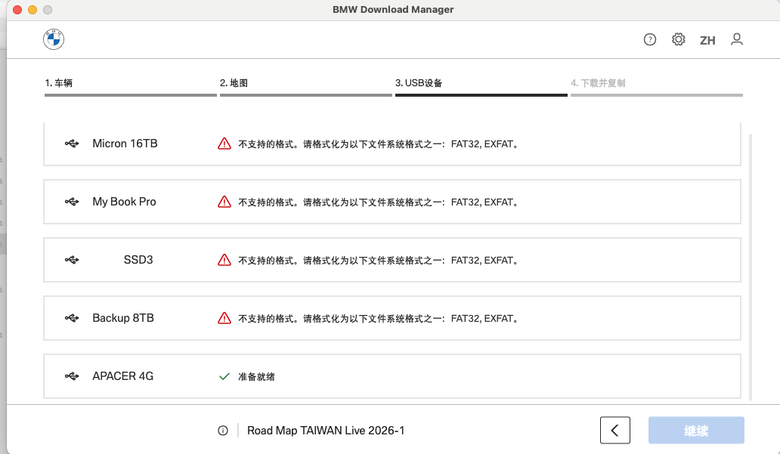Select the Backup 8TB device name
Image resolution: width=780 pixels, height=454 pixels.
pos(123,318)
